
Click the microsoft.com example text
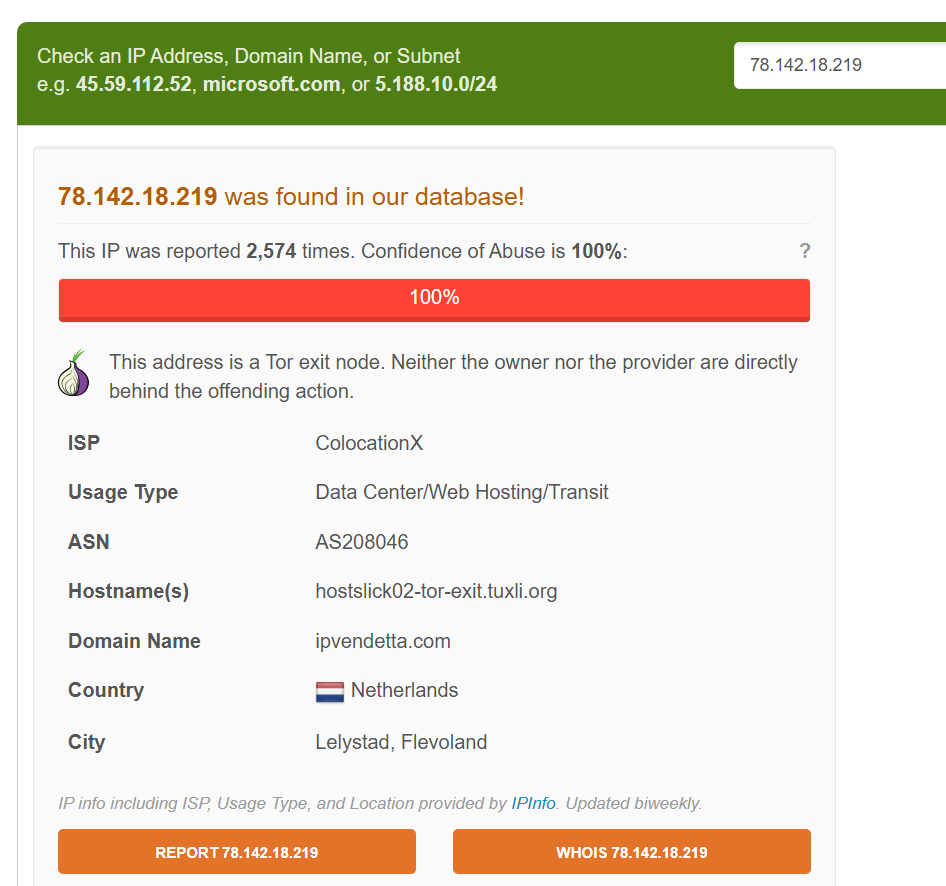click(272, 84)
